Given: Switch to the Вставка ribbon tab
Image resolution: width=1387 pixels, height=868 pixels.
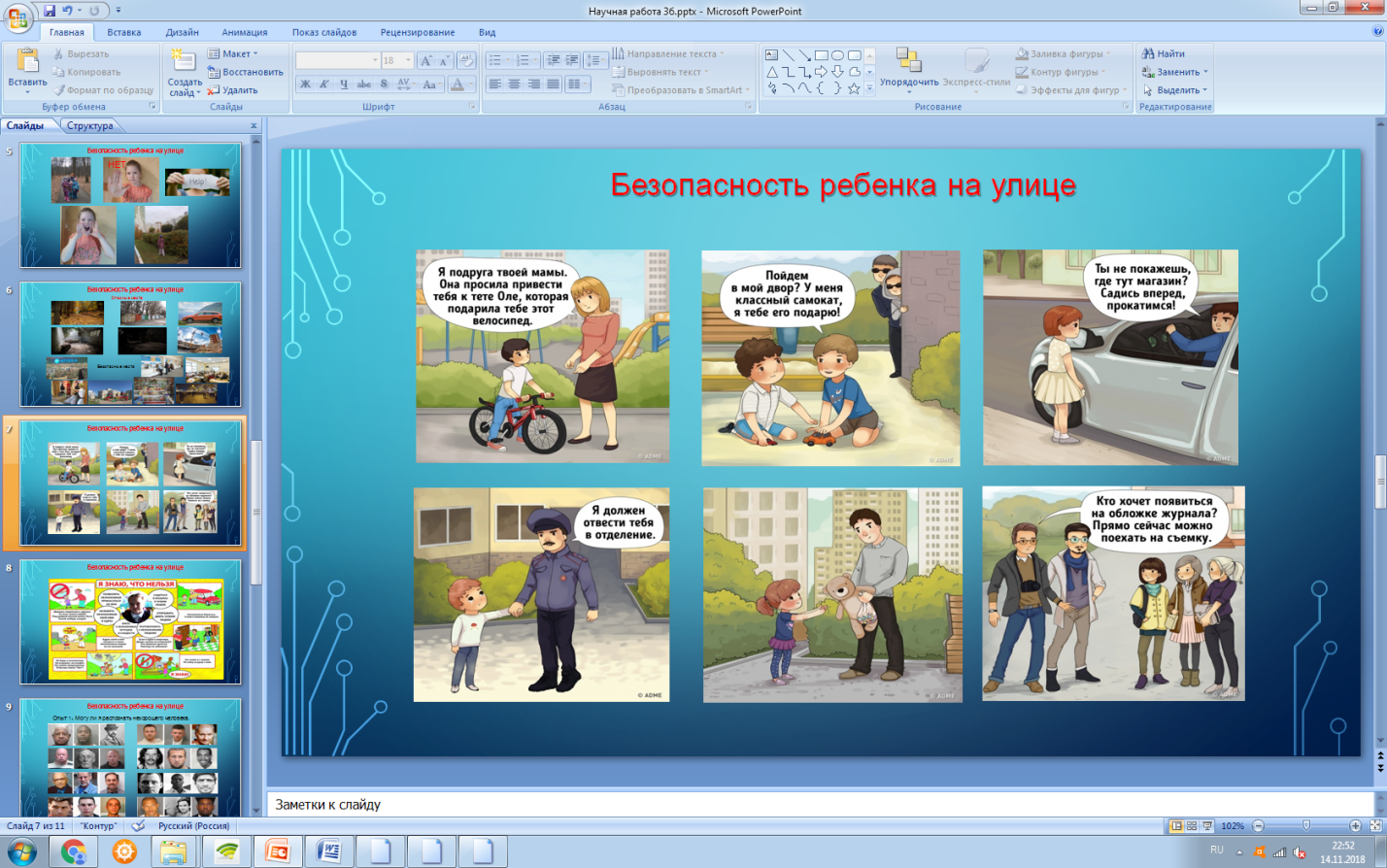Looking at the screenshot, I should [124, 32].
